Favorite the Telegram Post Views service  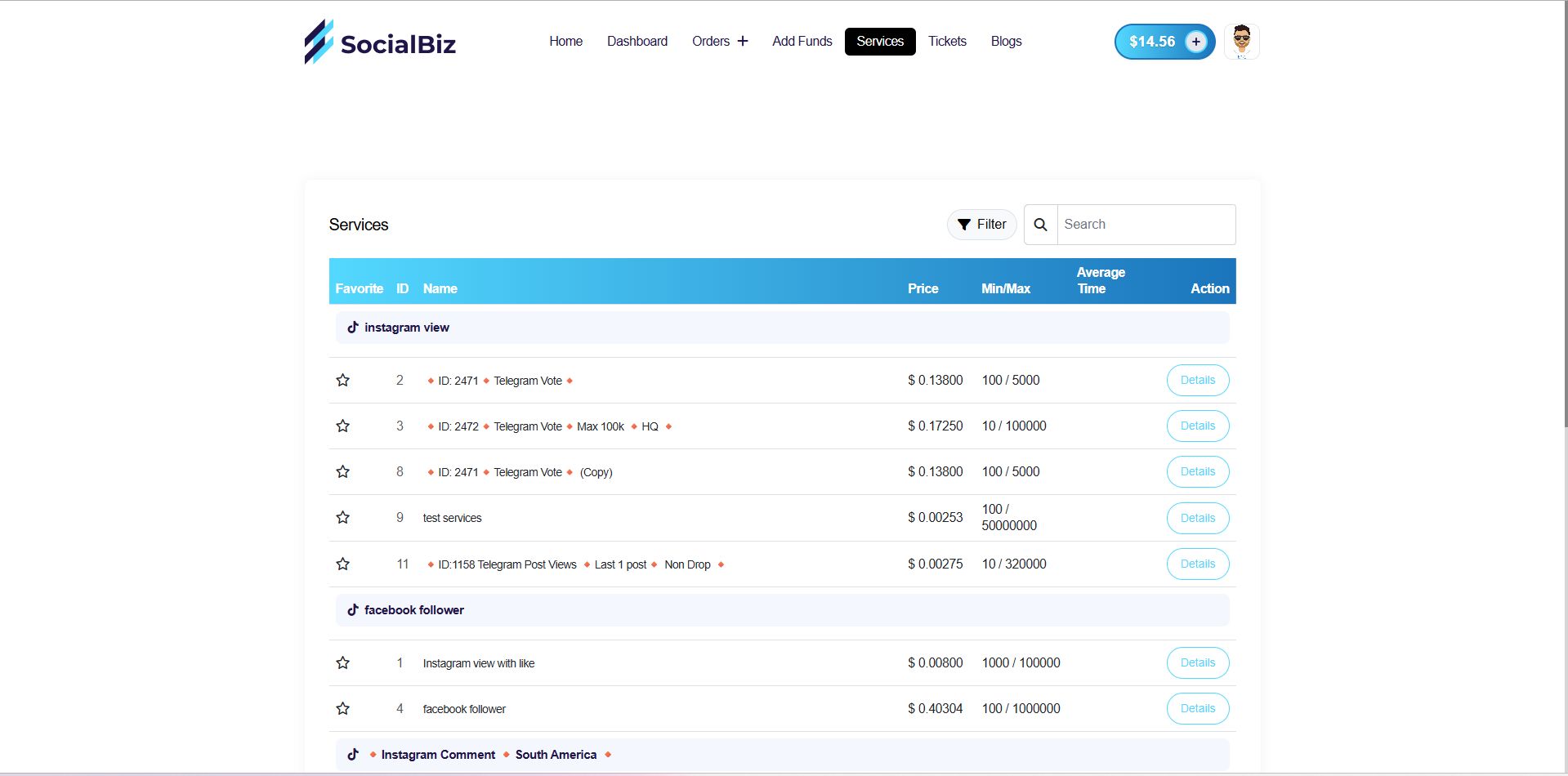point(343,564)
